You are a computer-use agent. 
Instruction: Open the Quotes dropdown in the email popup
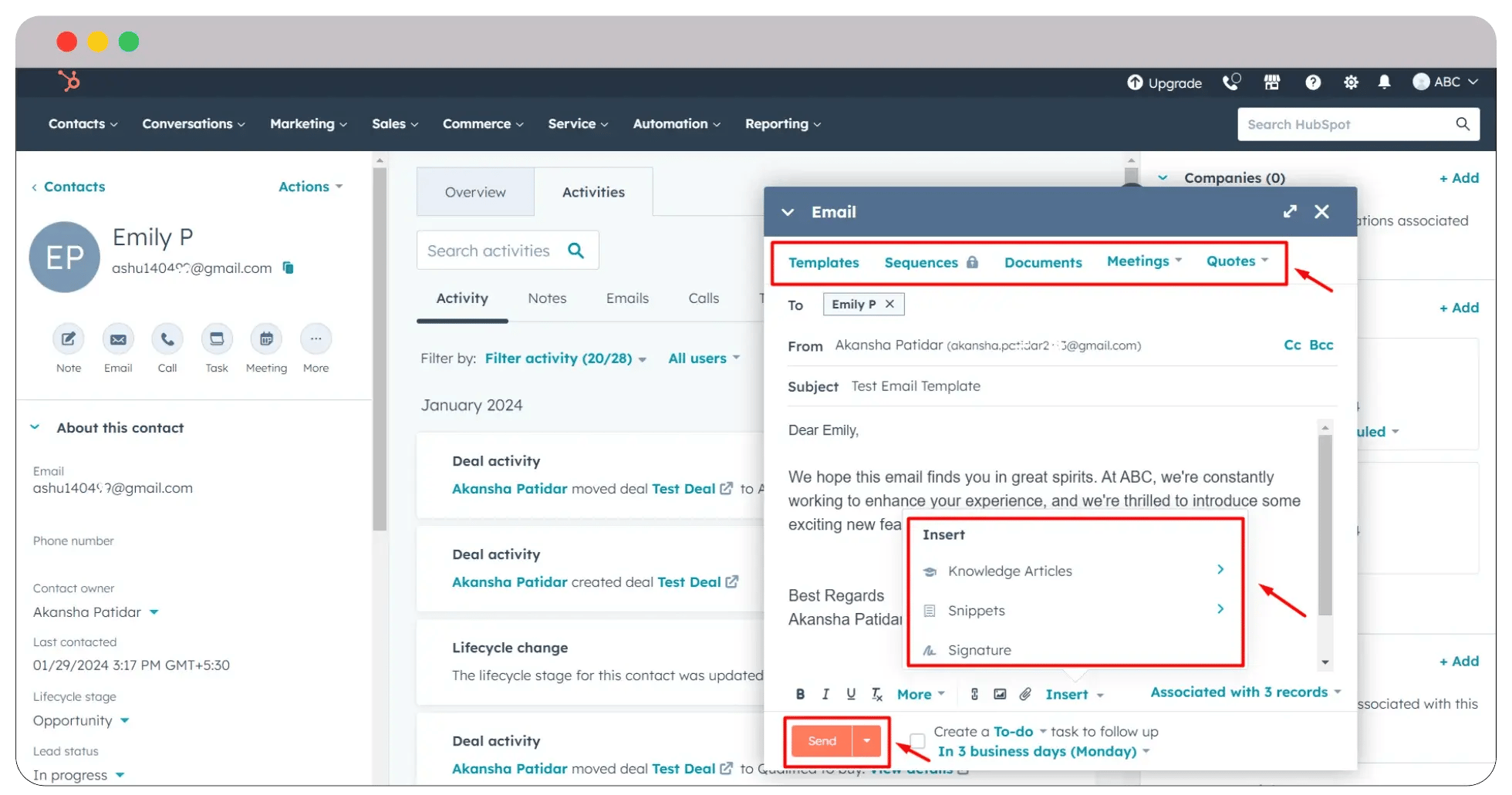[1237, 261]
